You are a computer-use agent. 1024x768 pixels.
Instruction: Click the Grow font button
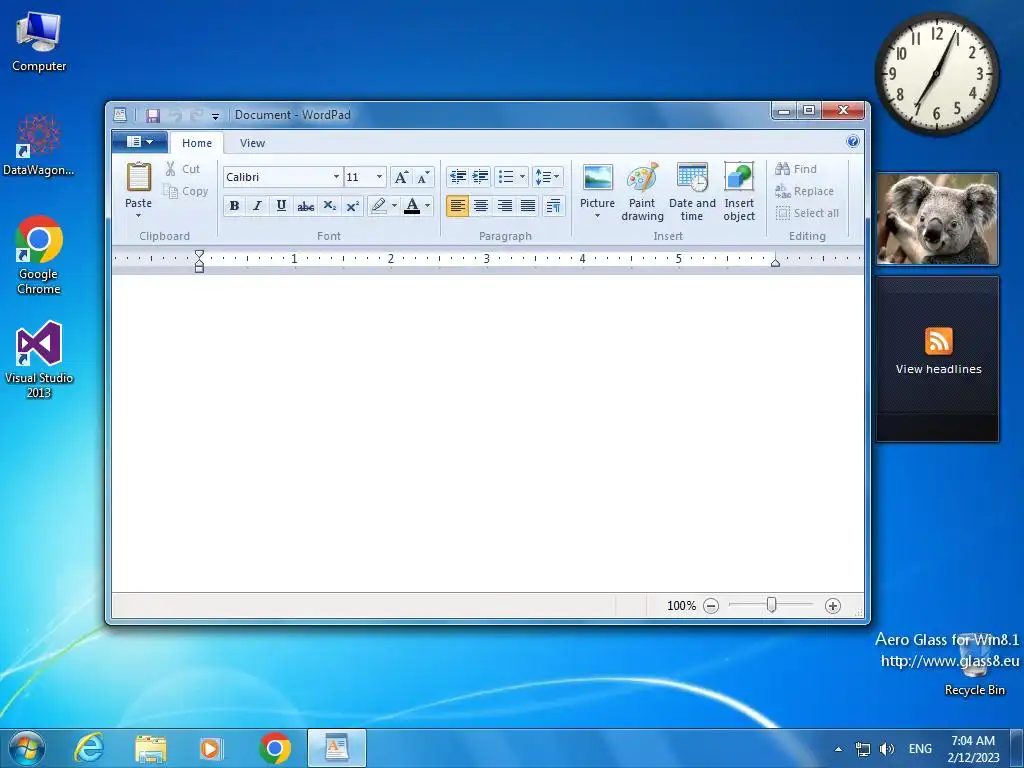point(402,177)
